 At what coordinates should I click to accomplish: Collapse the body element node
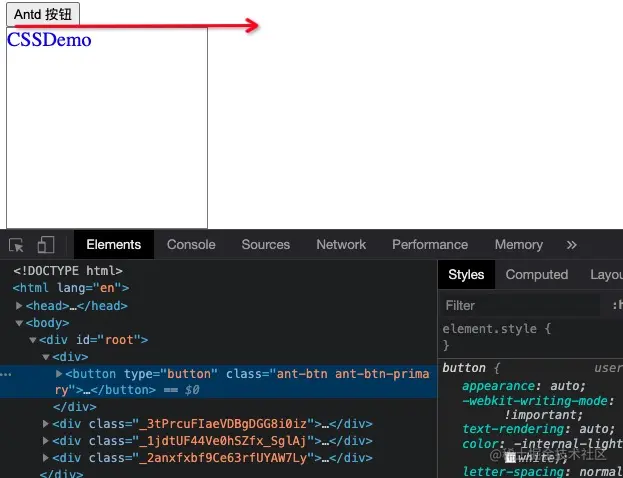pos(19,323)
